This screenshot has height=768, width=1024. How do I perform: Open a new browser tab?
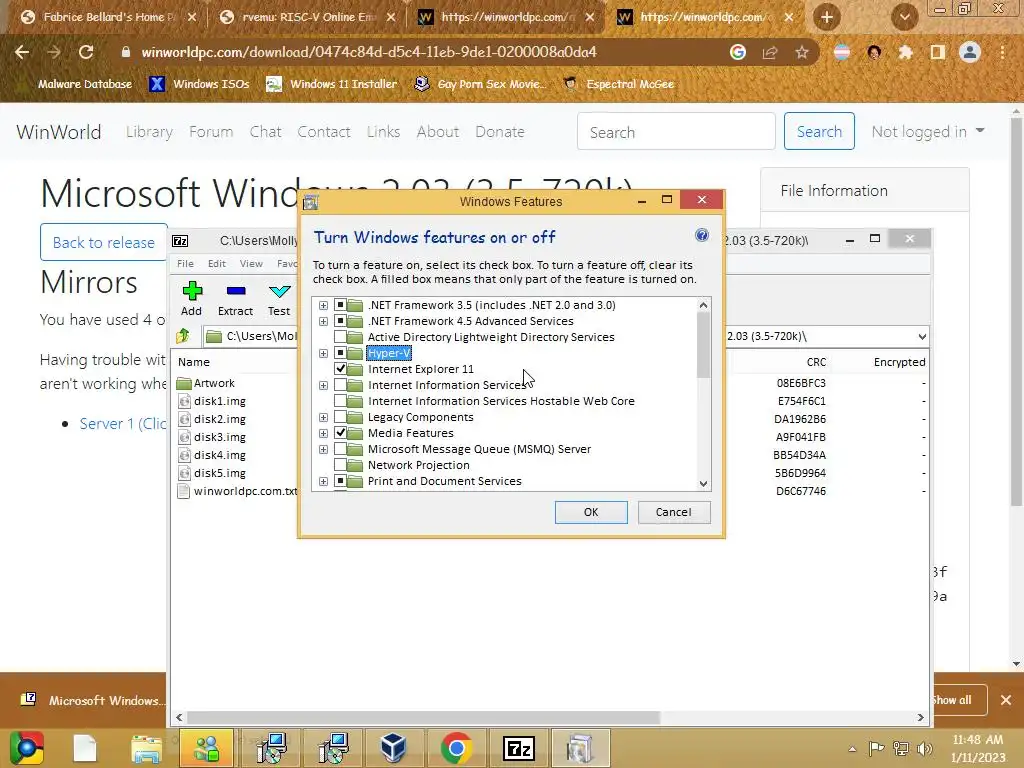click(x=827, y=17)
